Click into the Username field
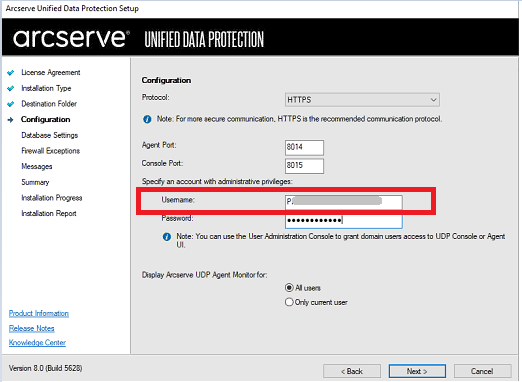 [344, 202]
